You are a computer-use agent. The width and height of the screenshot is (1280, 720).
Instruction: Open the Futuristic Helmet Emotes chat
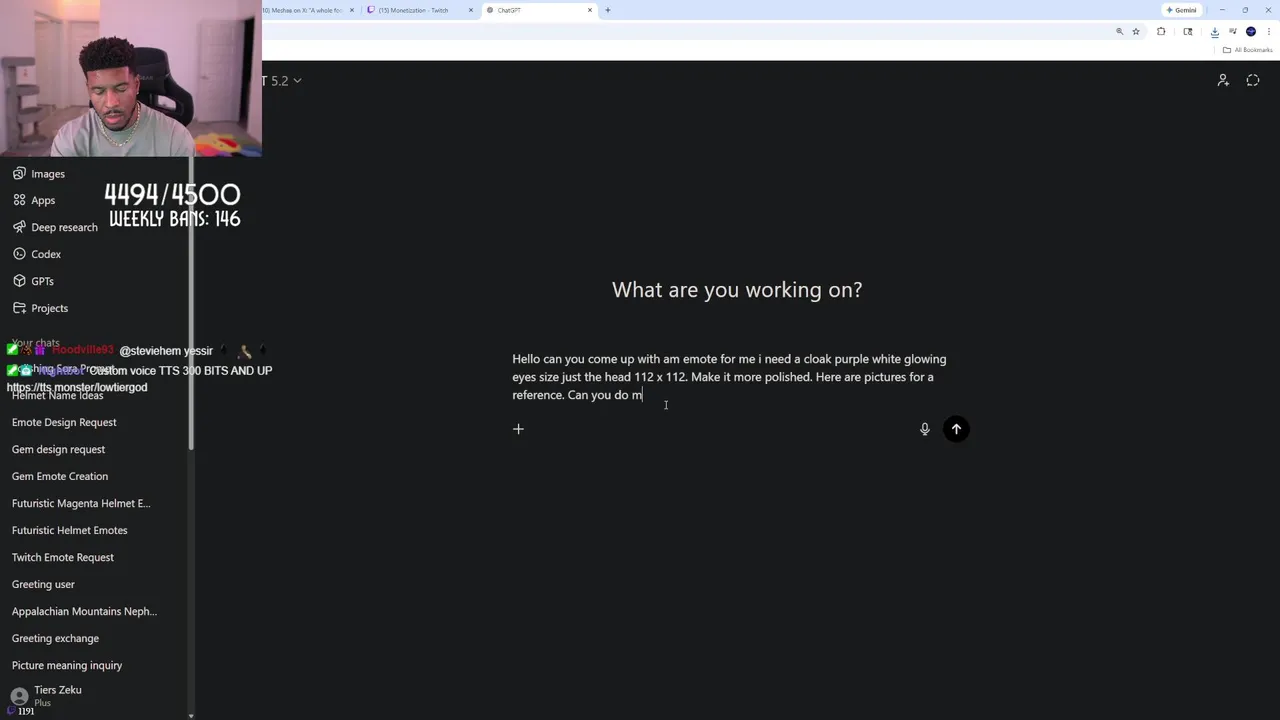click(x=70, y=530)
